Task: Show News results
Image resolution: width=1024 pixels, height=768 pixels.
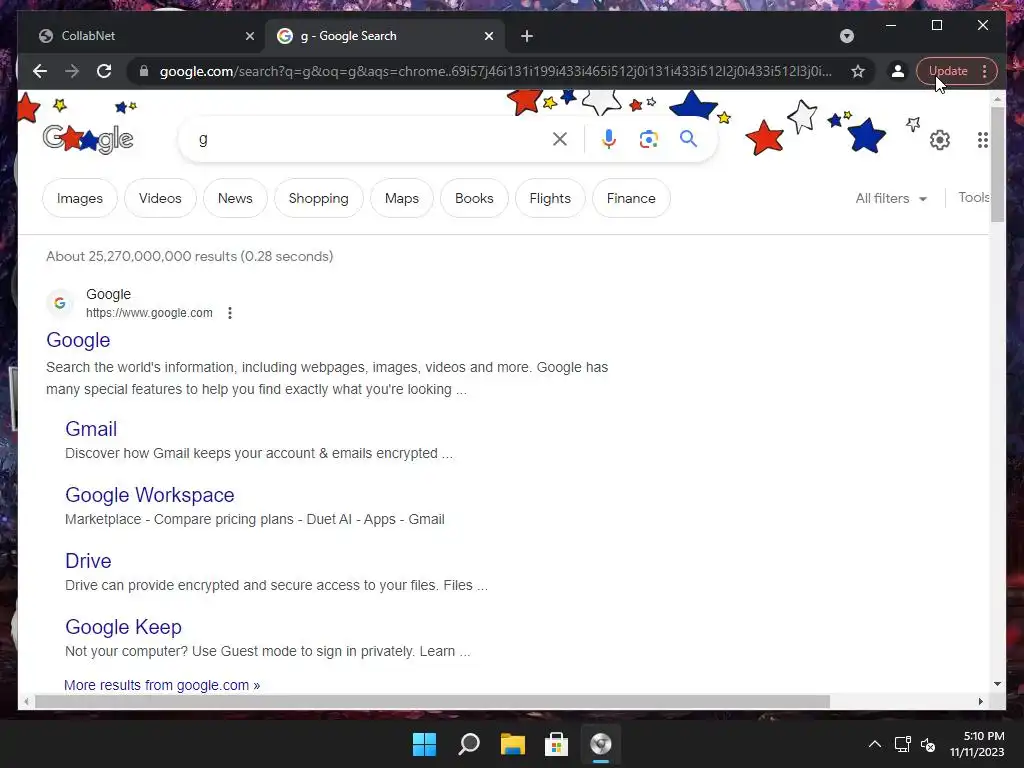Action: click(235, 198)
